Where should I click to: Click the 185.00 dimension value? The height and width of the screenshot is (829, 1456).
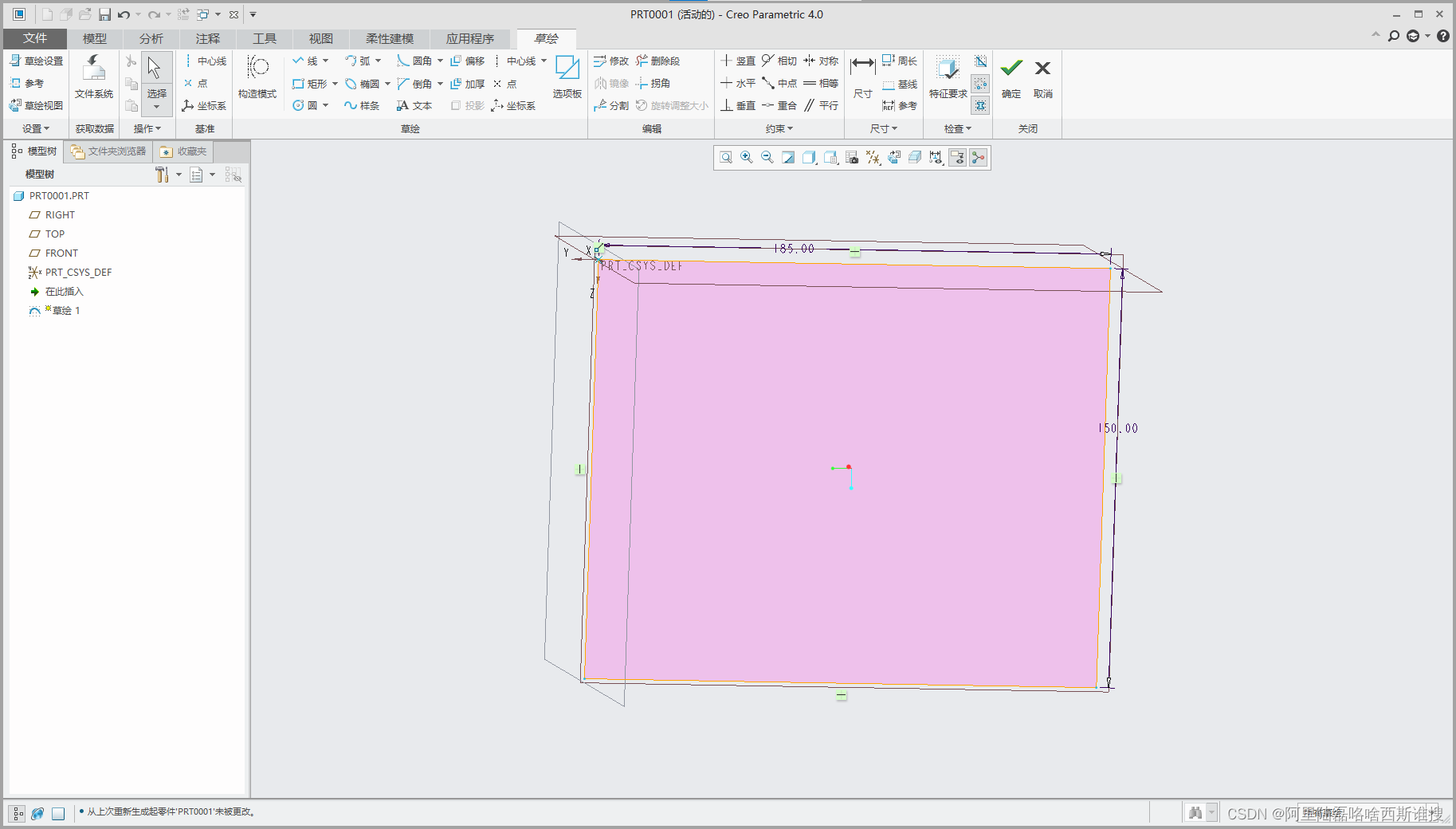794,249
